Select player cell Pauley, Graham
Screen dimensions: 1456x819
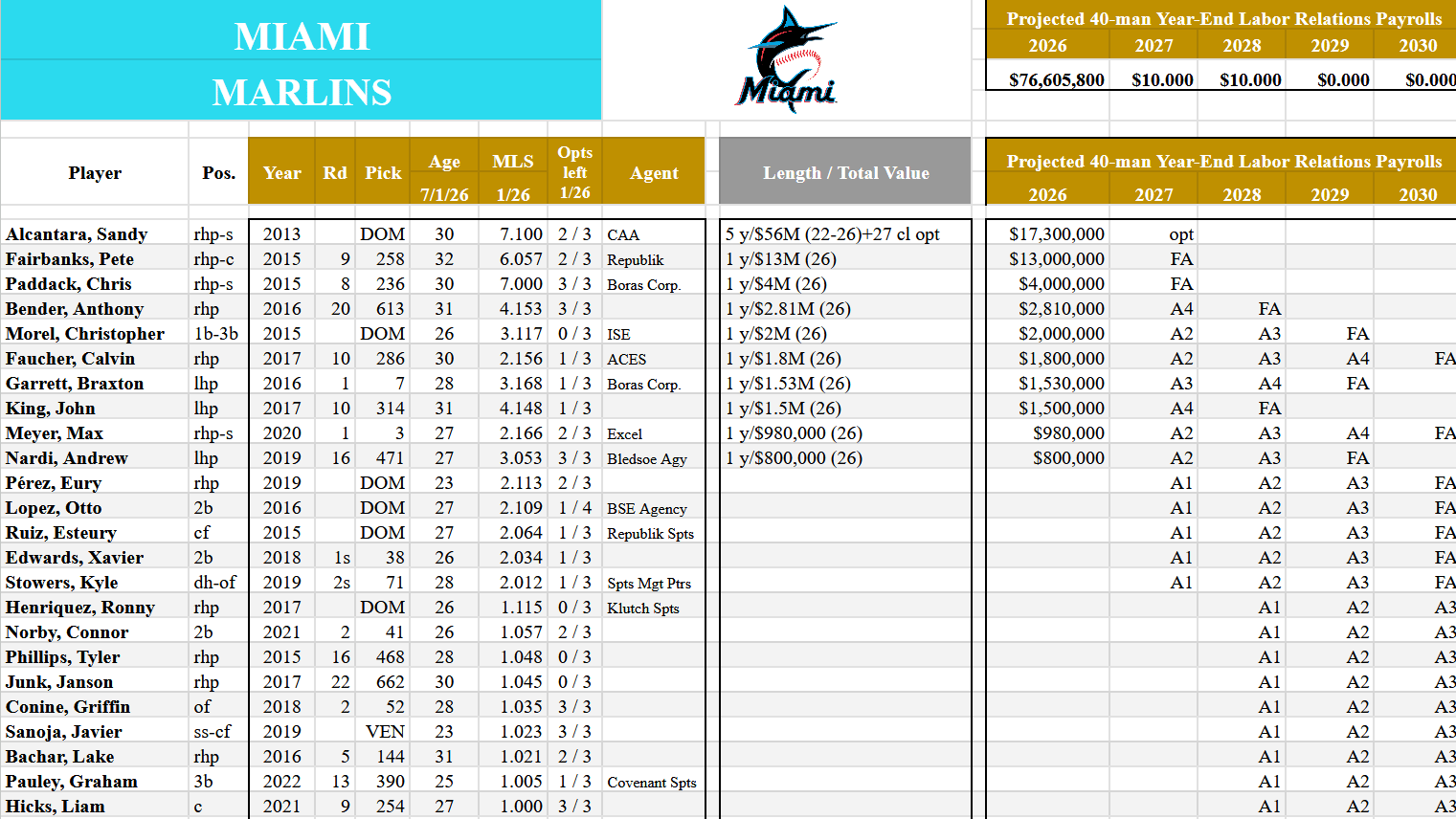click(x=95, y=781)
